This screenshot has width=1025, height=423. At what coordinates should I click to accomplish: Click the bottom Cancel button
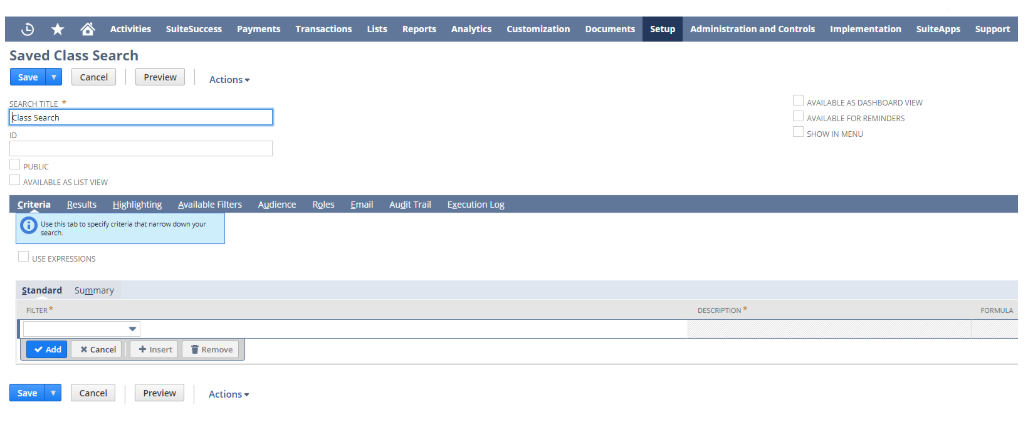[x=93, y=393]
